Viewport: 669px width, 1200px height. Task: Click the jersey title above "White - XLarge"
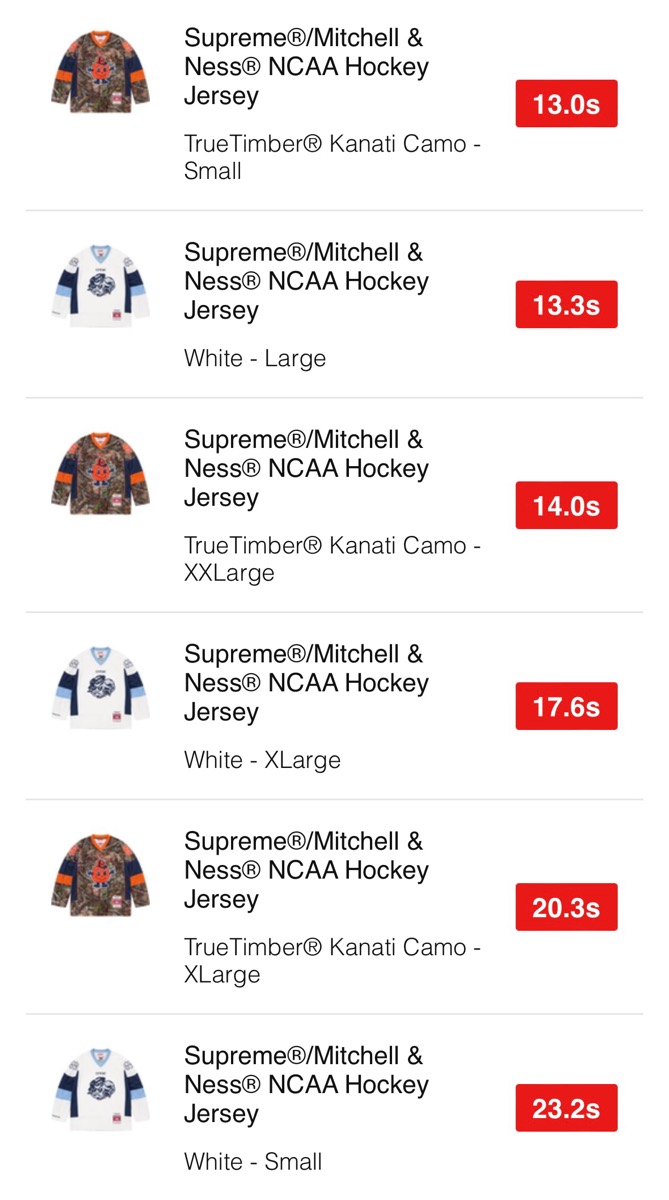306,683
